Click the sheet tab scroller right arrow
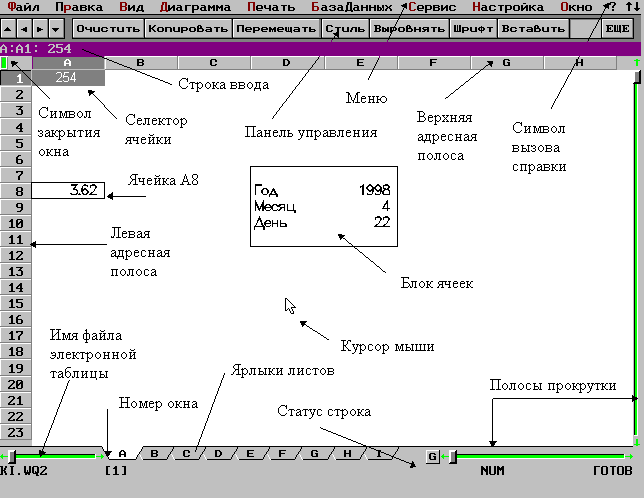Viewport: 644px width, 498px height. tap(100, 456)
